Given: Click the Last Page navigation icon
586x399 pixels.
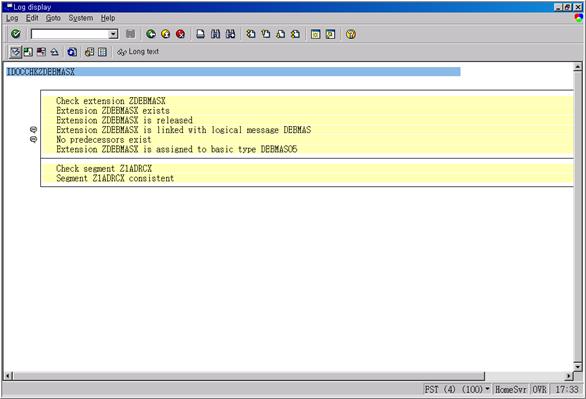Looking at the screenshot, I should click(x=295, y=34).
